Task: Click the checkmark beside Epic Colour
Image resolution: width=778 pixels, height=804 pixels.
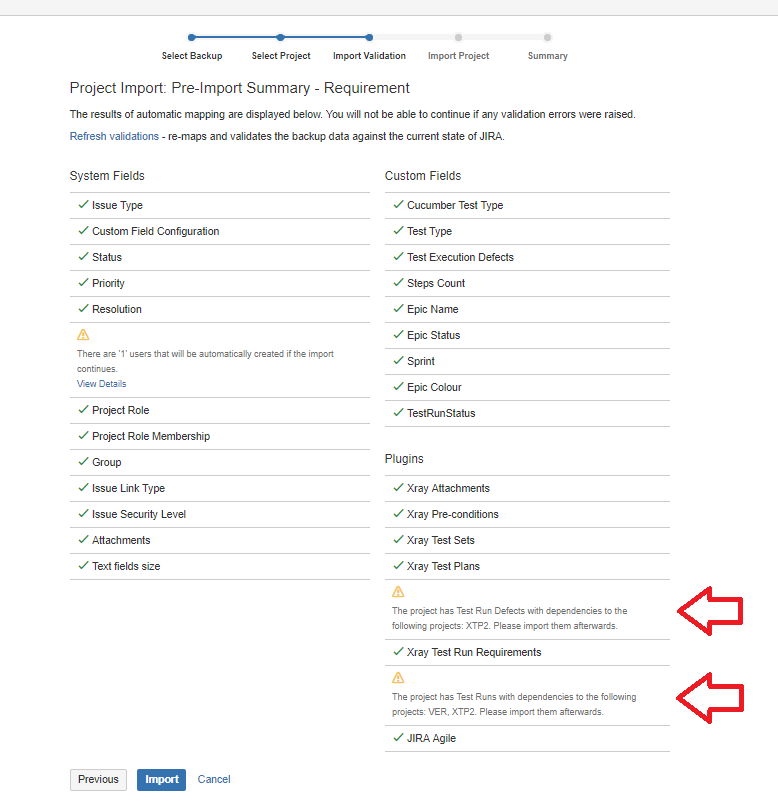Action: pyautogui.click(x=398, y=387)
